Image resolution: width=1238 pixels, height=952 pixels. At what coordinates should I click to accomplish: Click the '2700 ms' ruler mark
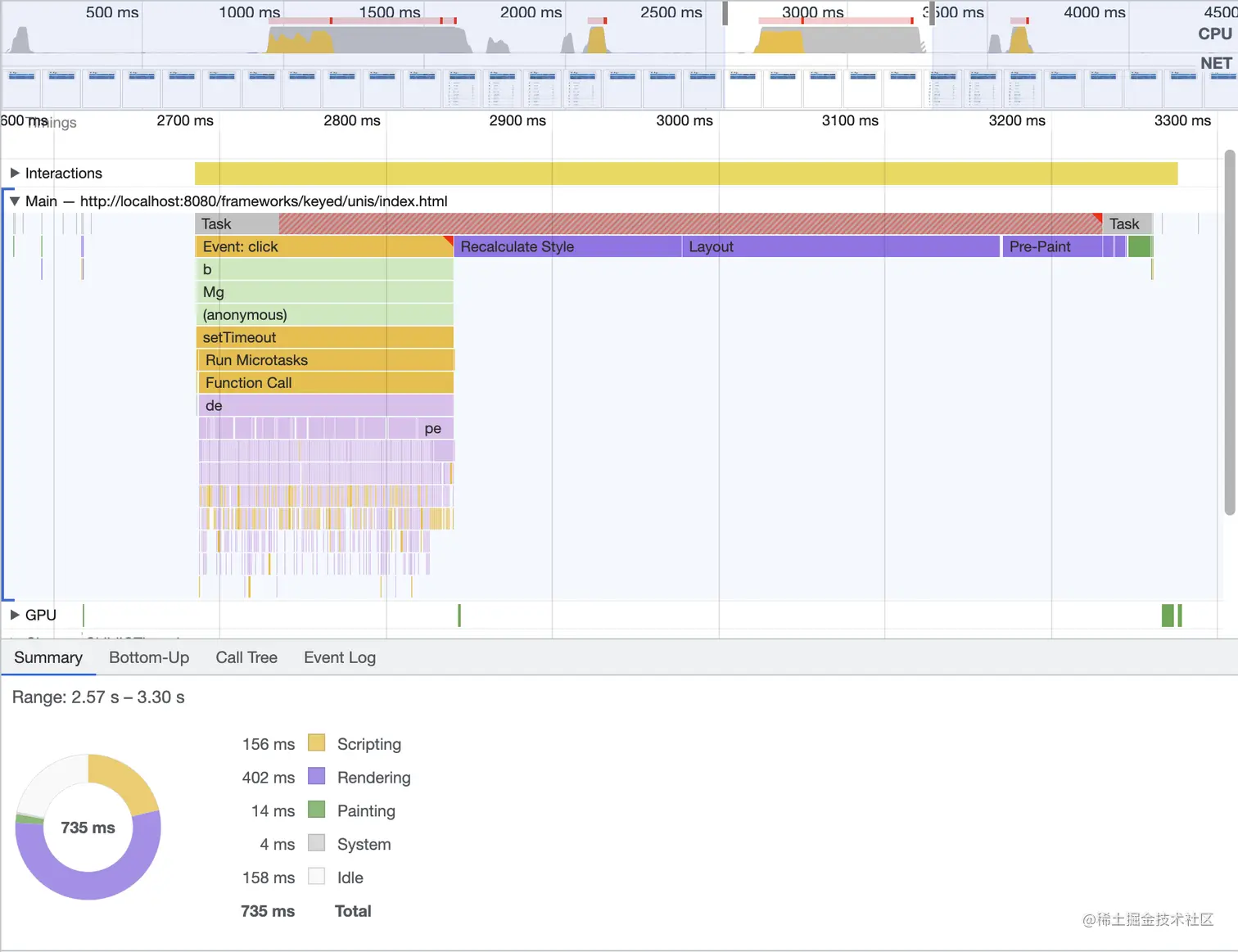(185, 120)
